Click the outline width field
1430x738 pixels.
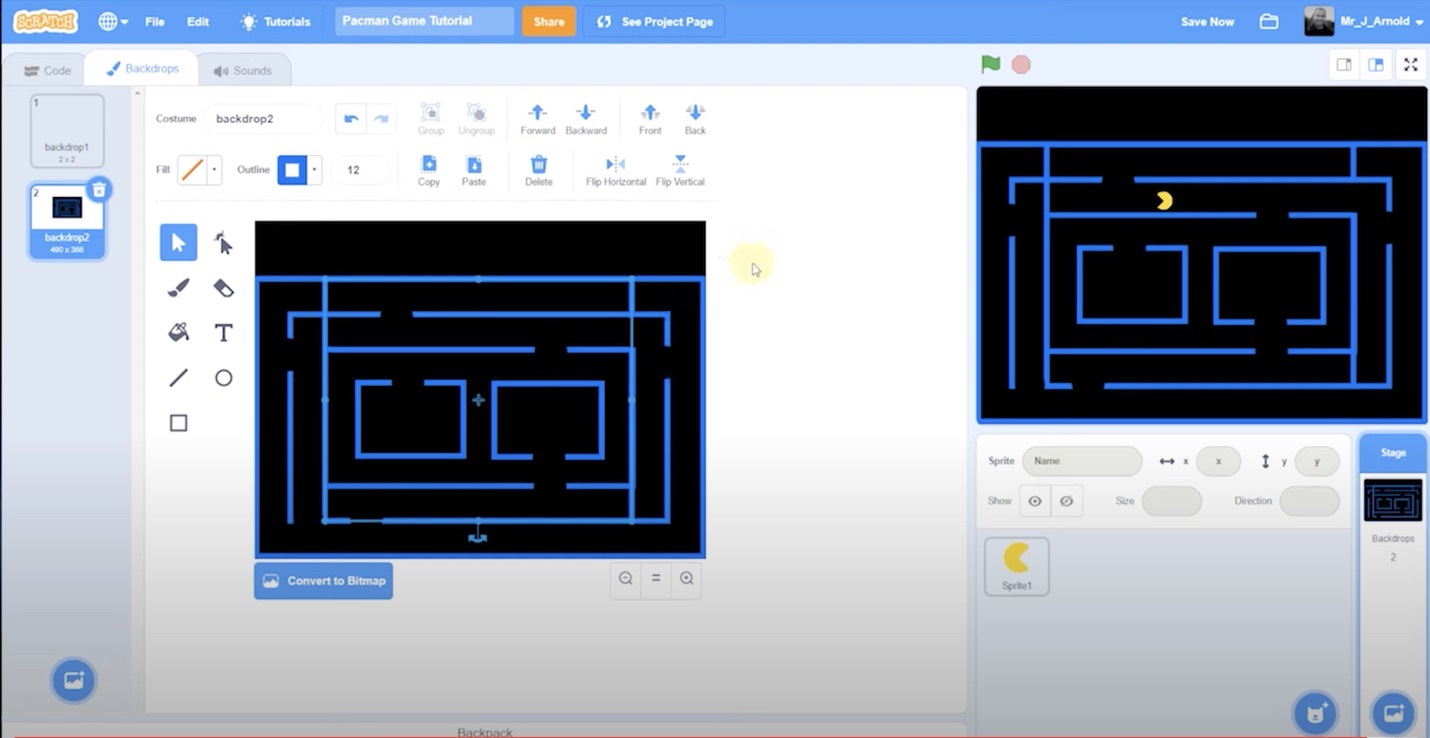pos(359,170)
